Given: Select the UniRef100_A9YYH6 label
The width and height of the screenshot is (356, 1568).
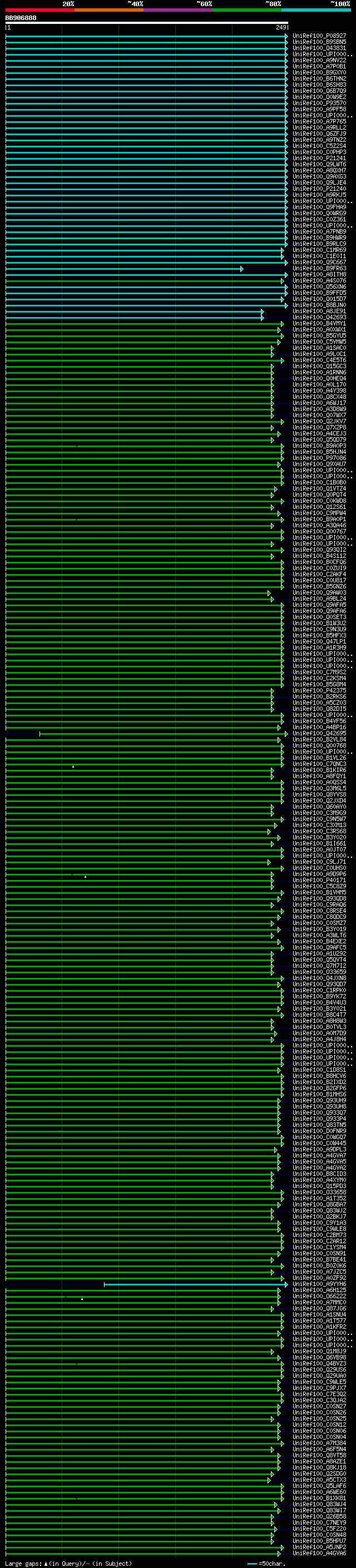Looking at the screenshot, I should 319,1284.
